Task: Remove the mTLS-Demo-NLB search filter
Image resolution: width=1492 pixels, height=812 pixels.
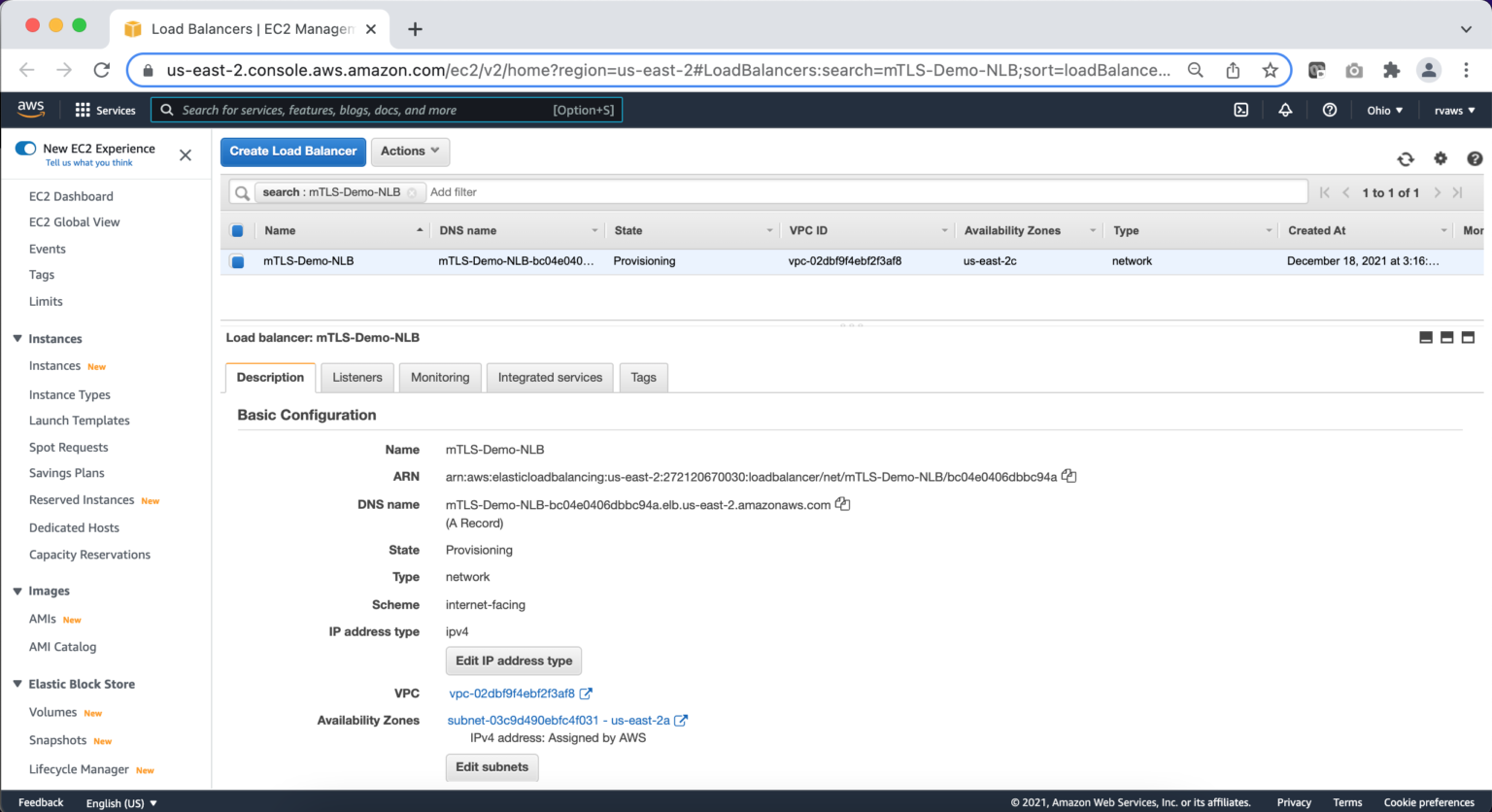Action: [411, 192]
